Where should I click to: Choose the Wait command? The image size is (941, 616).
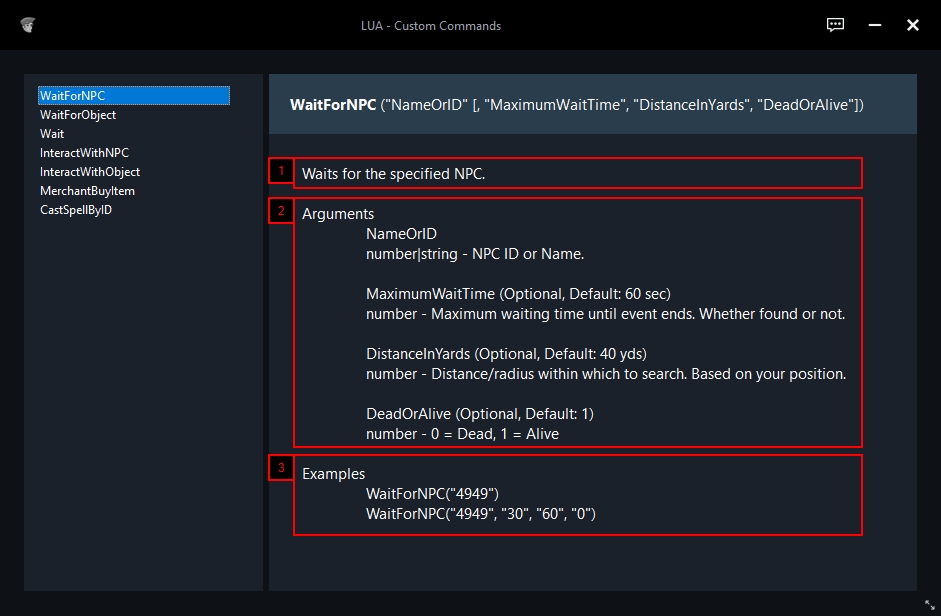[52, 134]
